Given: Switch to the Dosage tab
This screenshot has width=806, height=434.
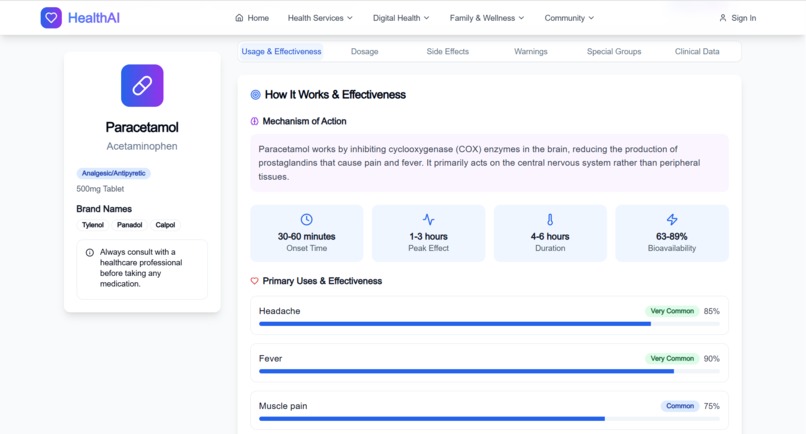Looking at the screenshot, I should pos(364,51).
